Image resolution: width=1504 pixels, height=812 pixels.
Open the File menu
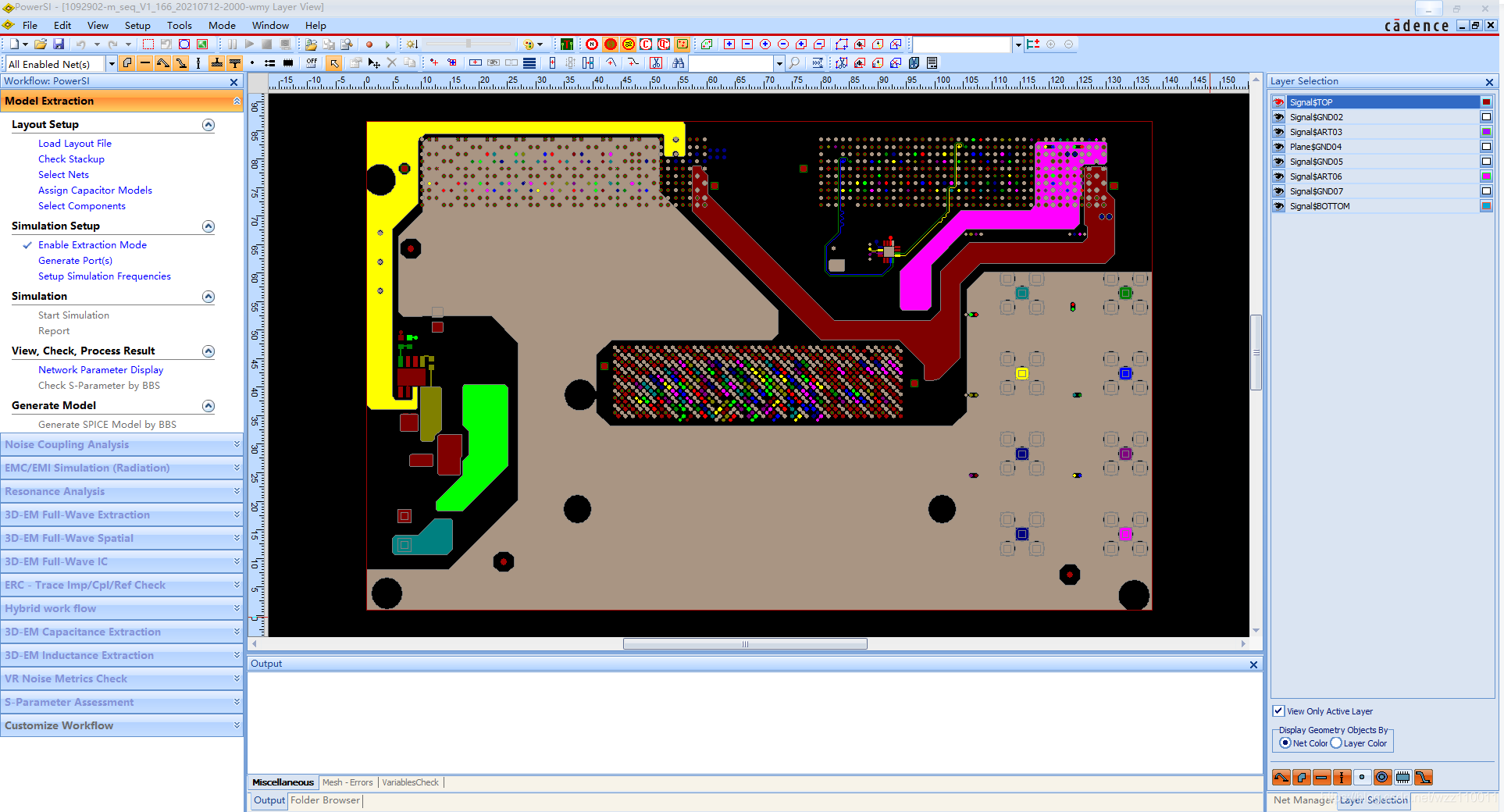pos(30,25)
